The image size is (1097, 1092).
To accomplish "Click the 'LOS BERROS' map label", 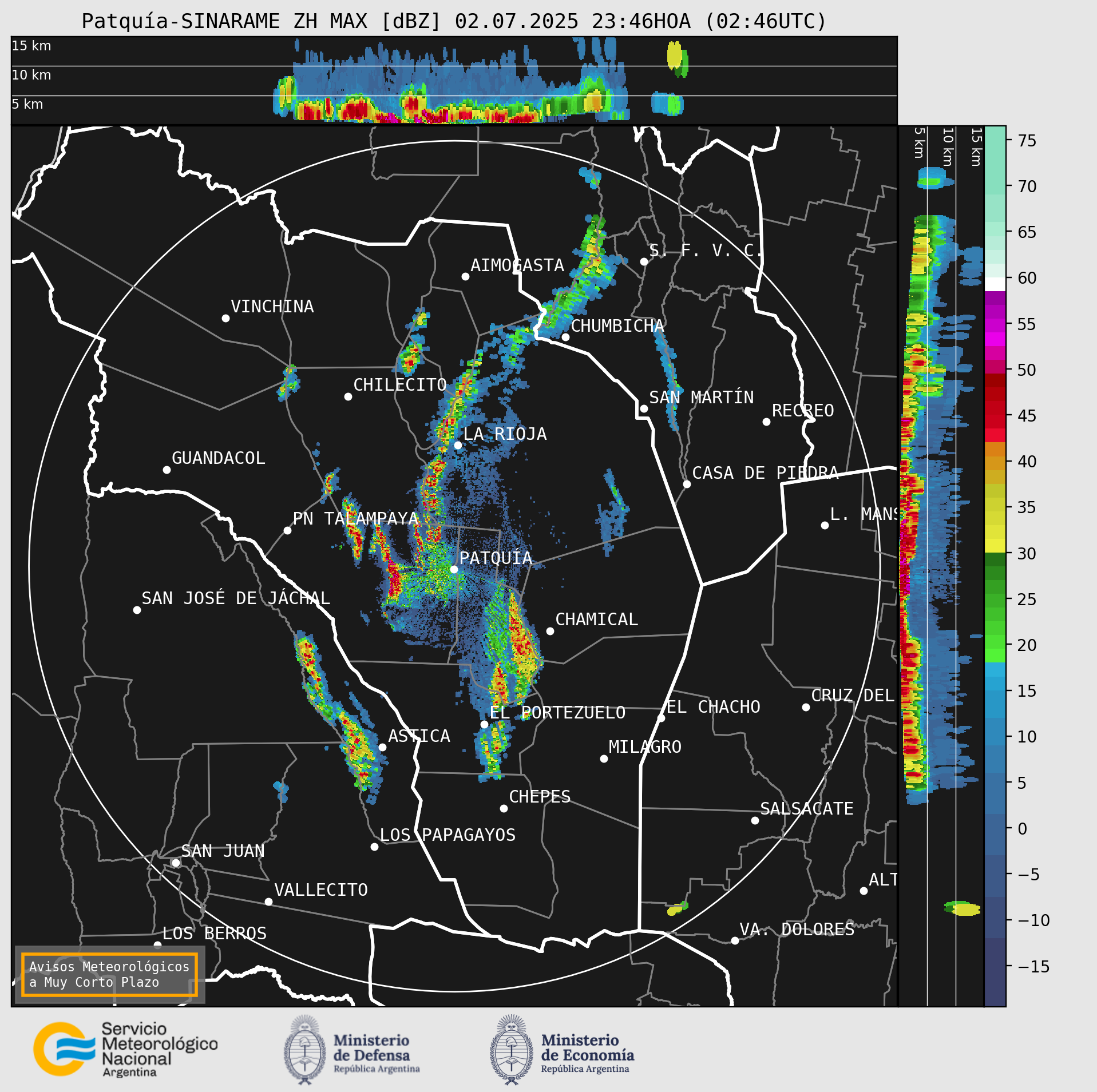I will click(x=215, y=934).
